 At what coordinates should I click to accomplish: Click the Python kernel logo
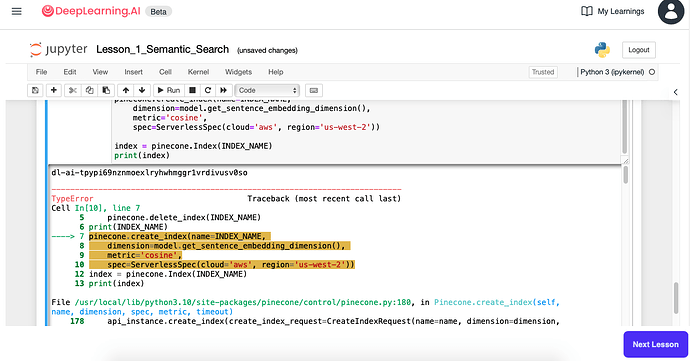click(x=602, y=50)
